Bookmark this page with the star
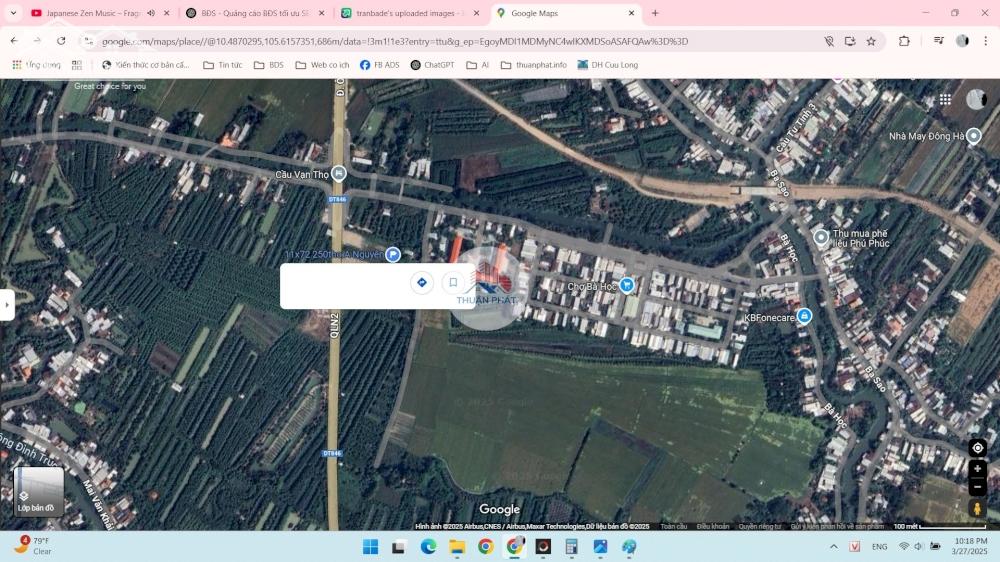Screen dimensions: 1000x562 pos(871,41)
